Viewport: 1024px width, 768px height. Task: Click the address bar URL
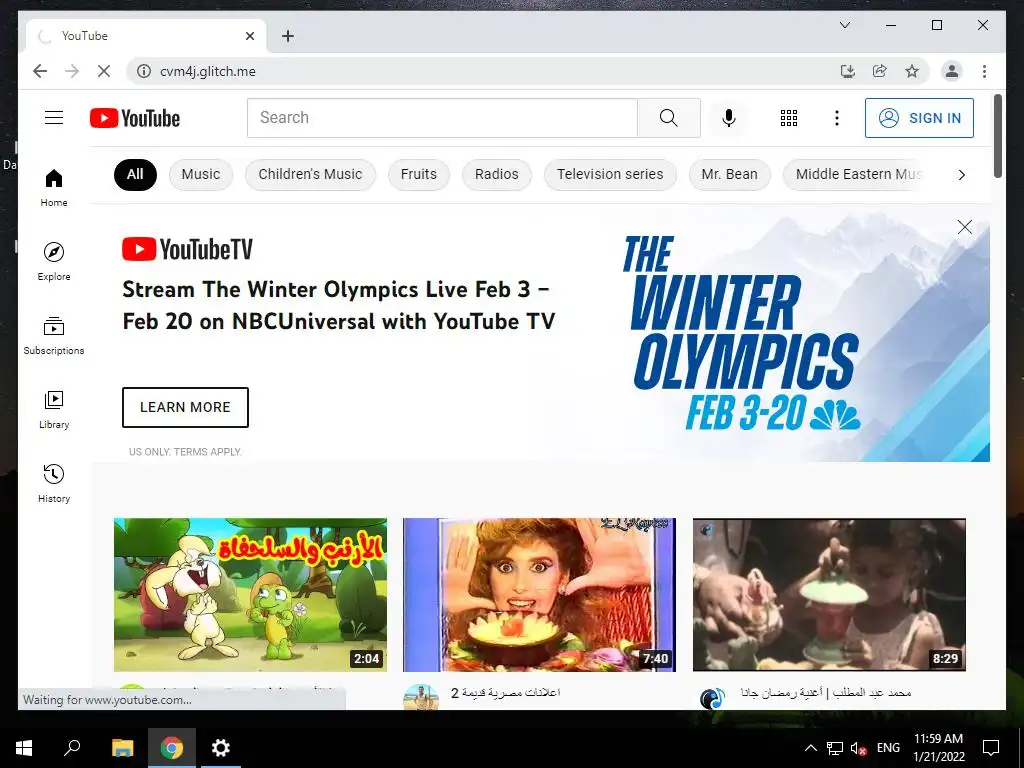208,71
